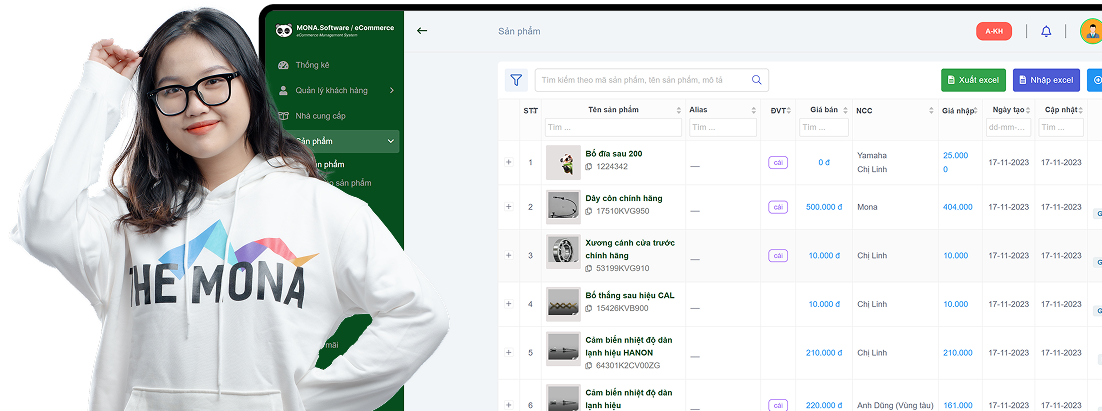Viewport: 1102px width, 411px height.
Task: Click import price 404.000
Action: (958, 207)
